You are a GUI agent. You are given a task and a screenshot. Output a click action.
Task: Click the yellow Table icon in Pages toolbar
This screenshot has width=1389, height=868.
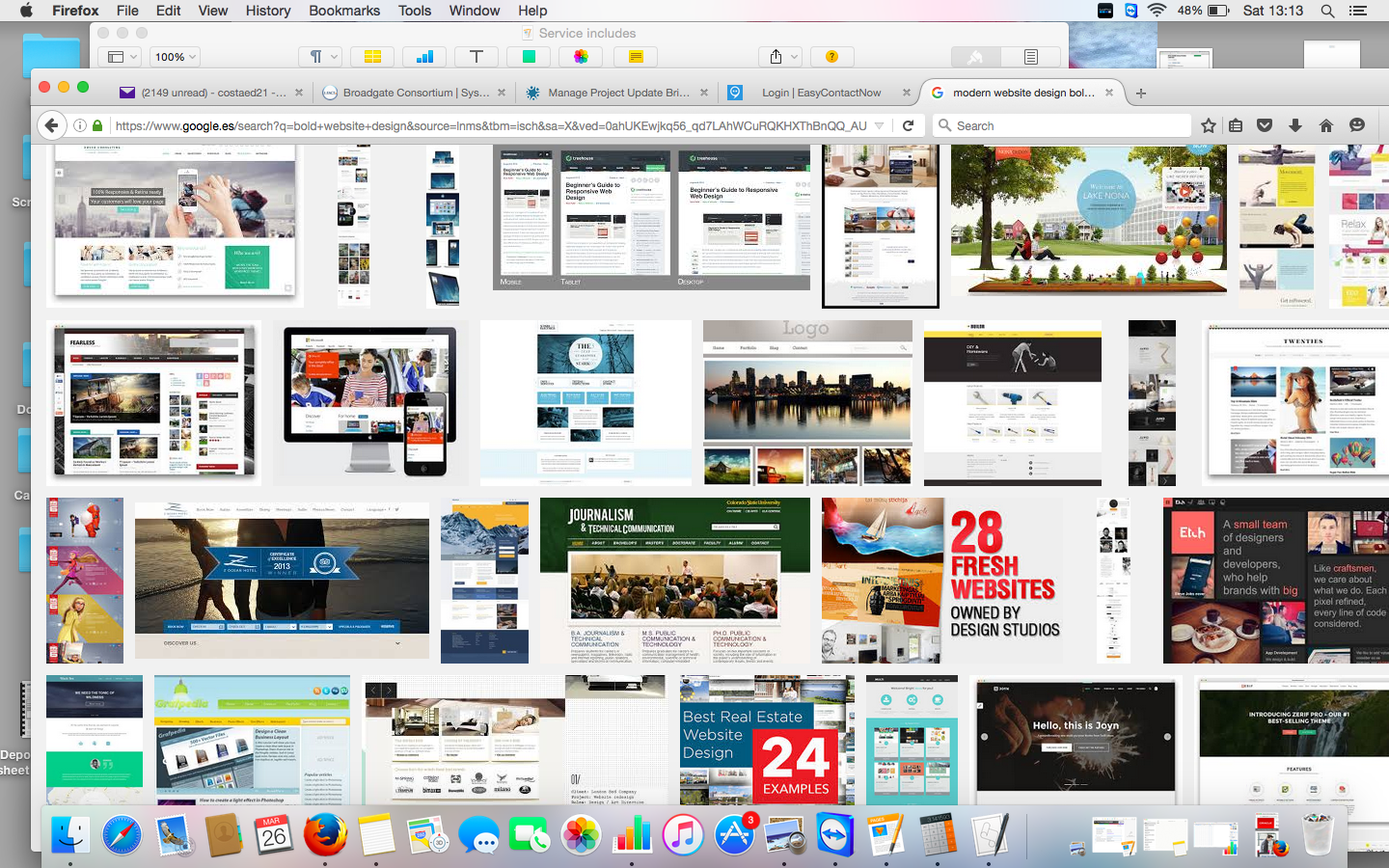[x=372, y=57]
